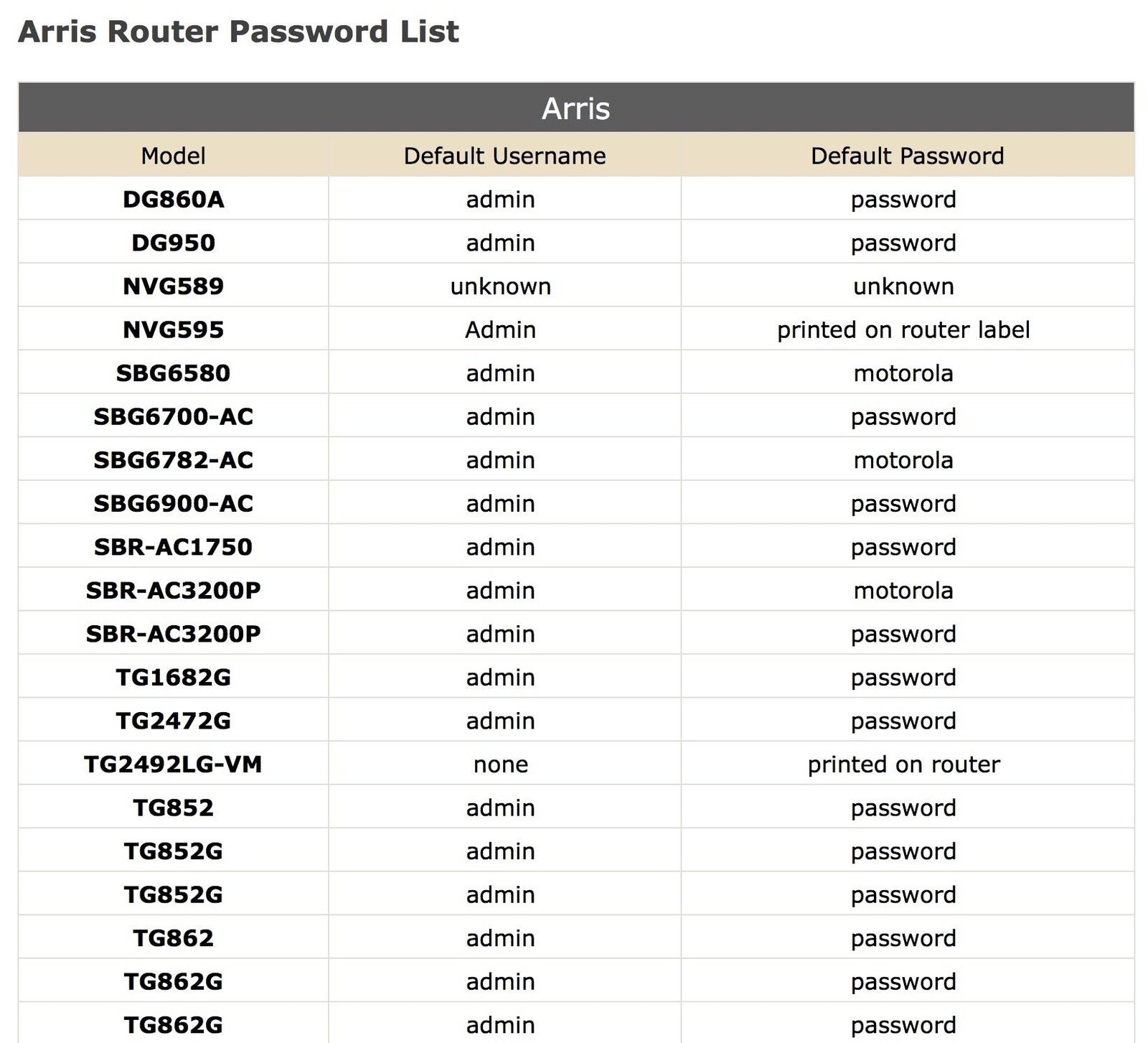The width and height of the screenshot is (1148, 1043).
Task: Select the TG1682G model link
Action: (173, 678)
